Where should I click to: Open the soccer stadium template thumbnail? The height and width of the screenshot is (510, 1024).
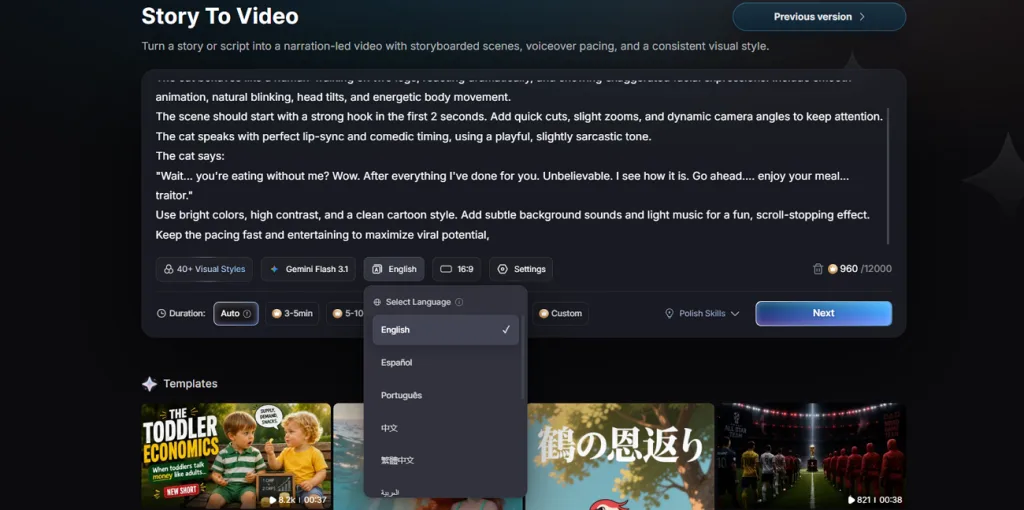click(x=811, y=456)
